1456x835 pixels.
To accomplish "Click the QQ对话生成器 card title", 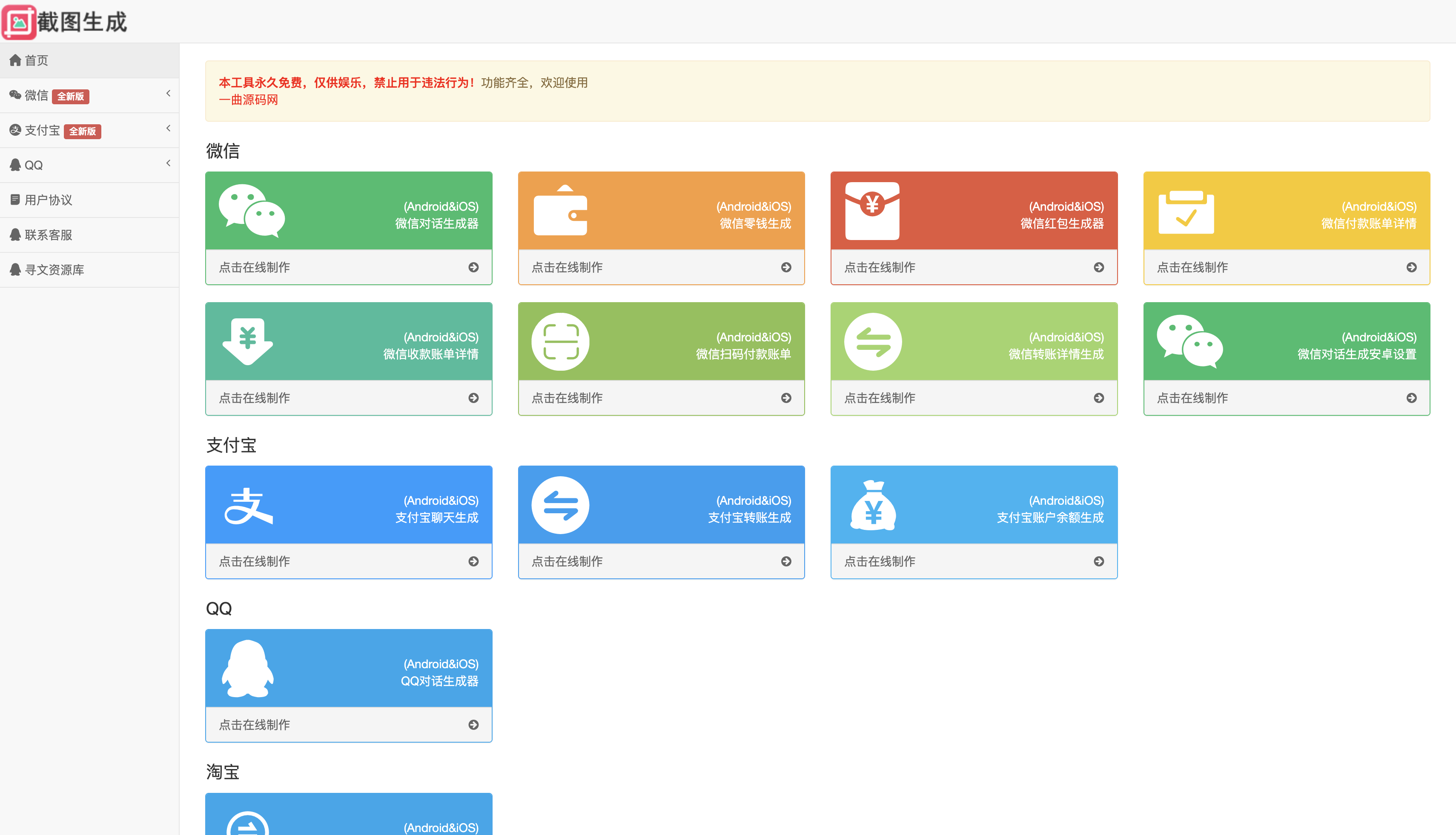I will [439, 681].
